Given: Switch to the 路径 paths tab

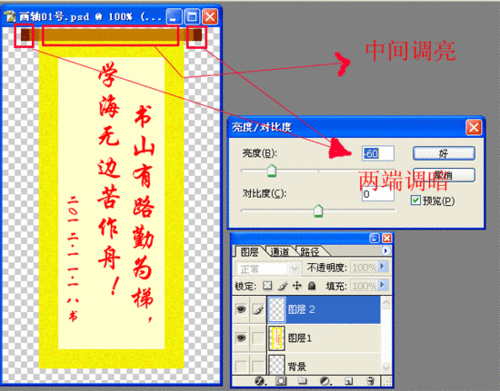Looking at the screenshot, I should coord(309,252).
